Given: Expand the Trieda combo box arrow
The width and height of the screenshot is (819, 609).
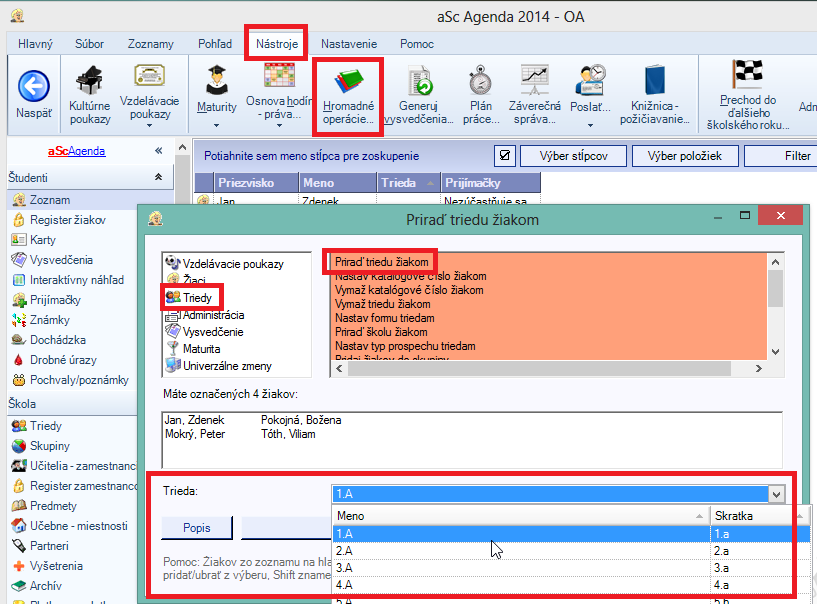Looking at the screenshot, I should [x=776, y=494].
